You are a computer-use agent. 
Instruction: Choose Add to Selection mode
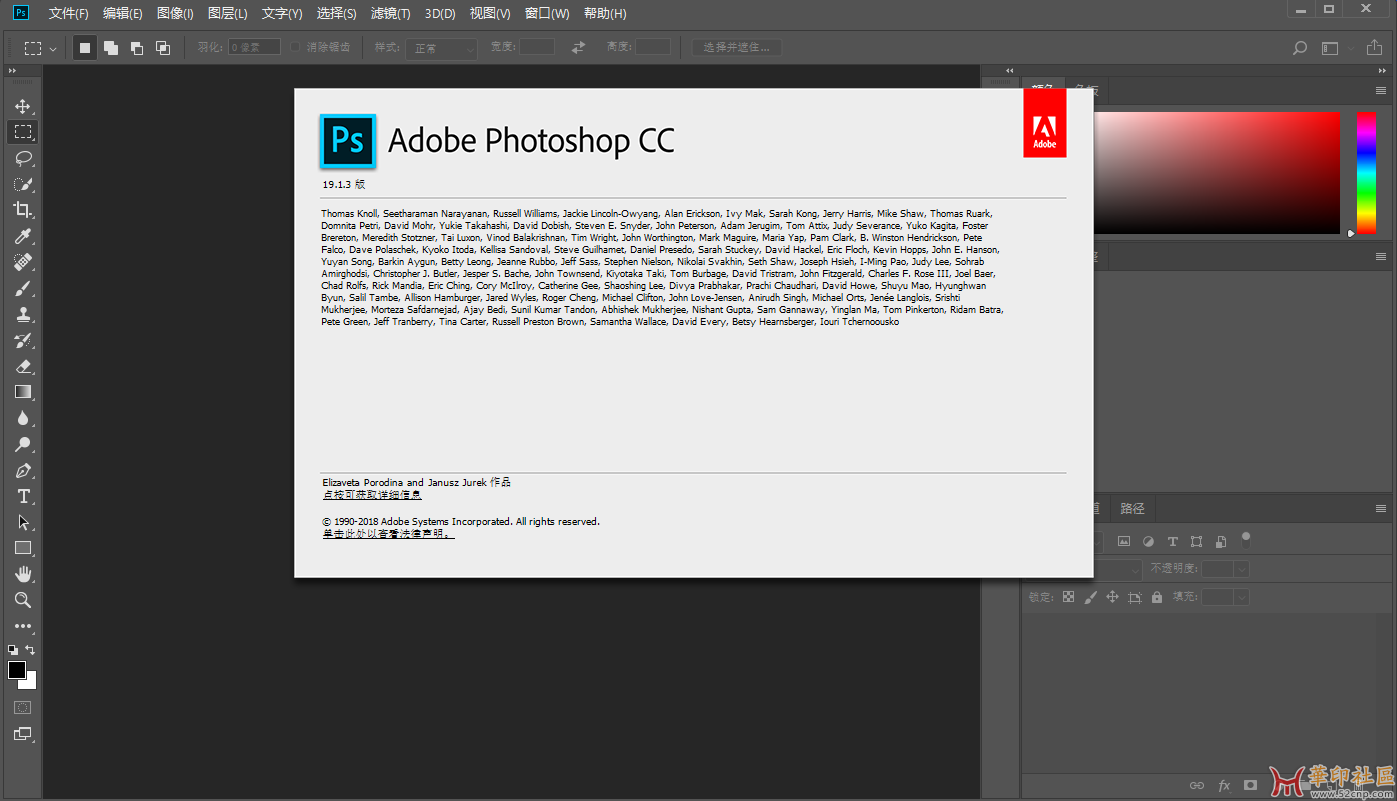111,47
